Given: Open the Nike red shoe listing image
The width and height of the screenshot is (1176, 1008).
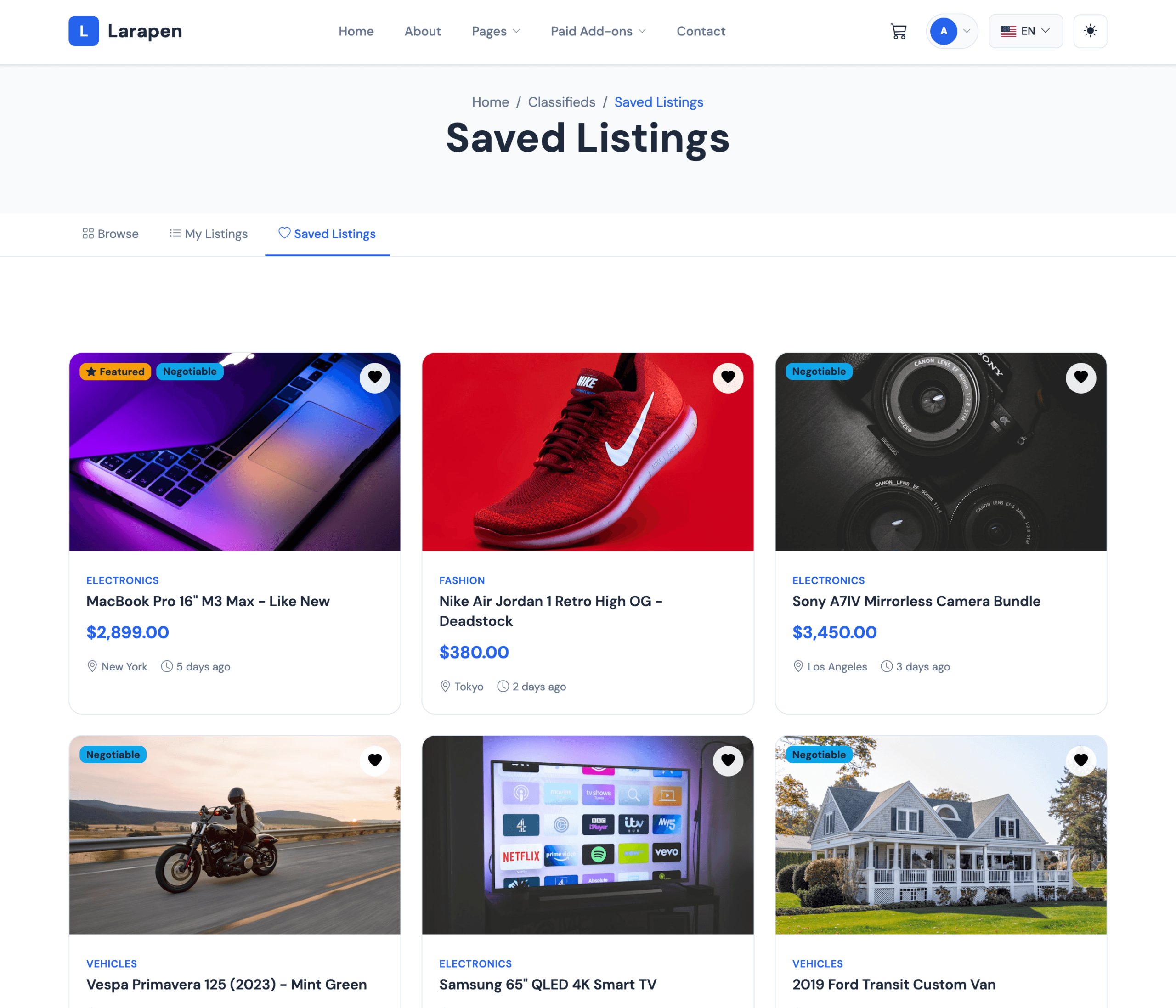Looking at the screenshot, I should click(588, 452).
